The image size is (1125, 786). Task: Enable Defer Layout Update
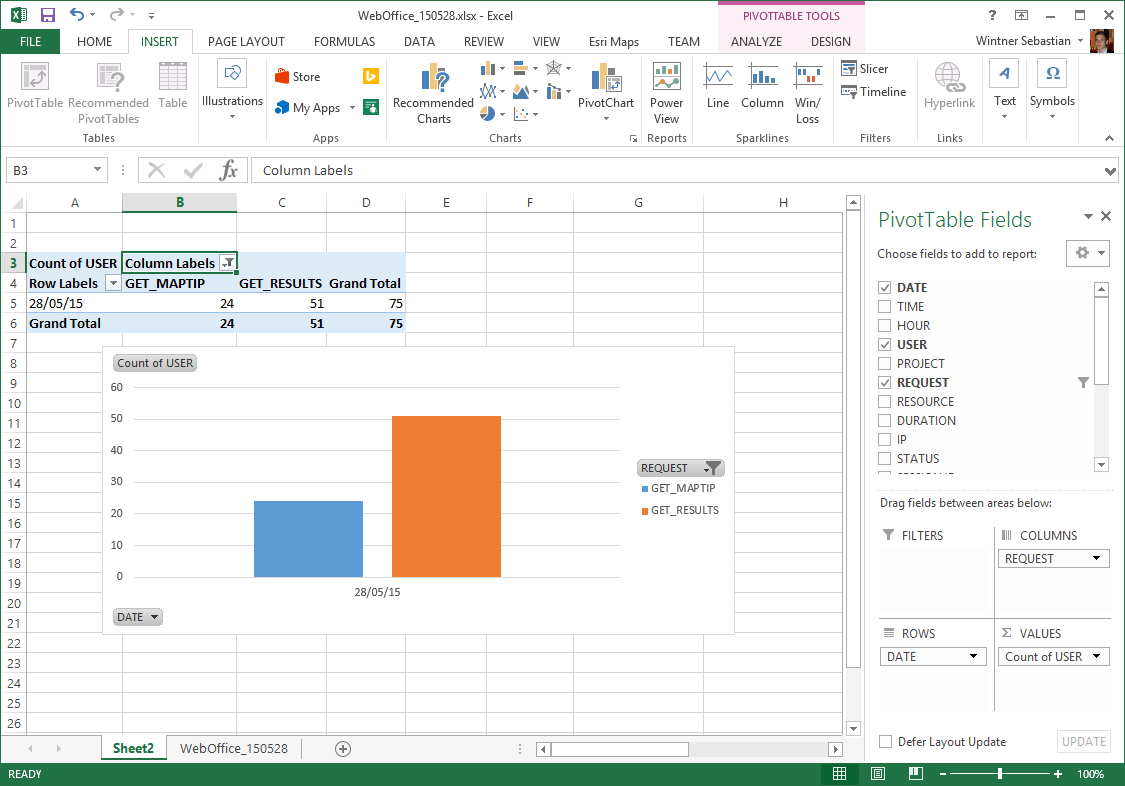click(885, 741)
